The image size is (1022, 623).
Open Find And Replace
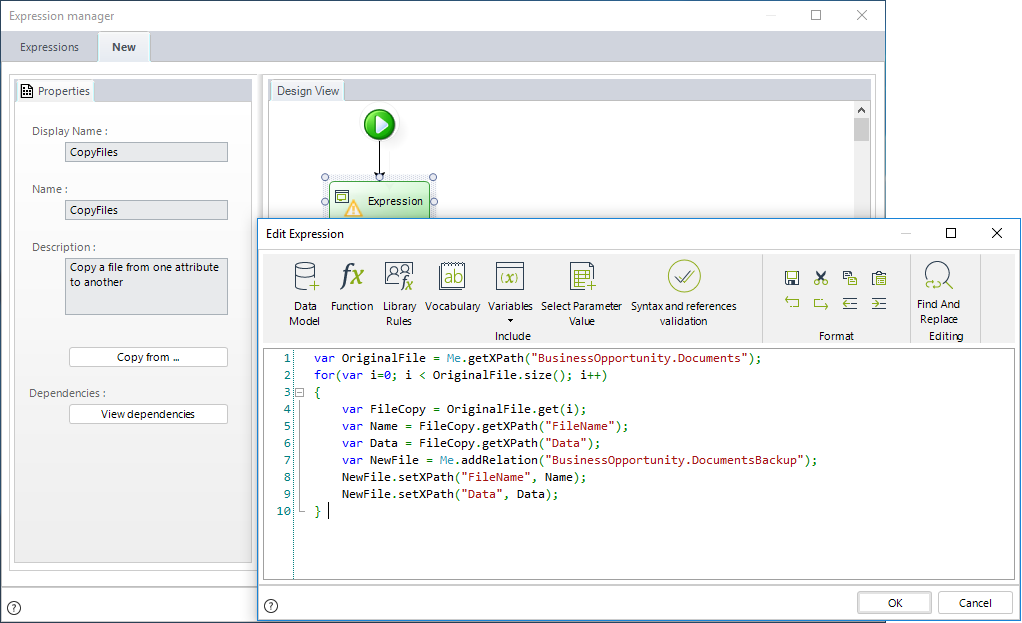939,293
